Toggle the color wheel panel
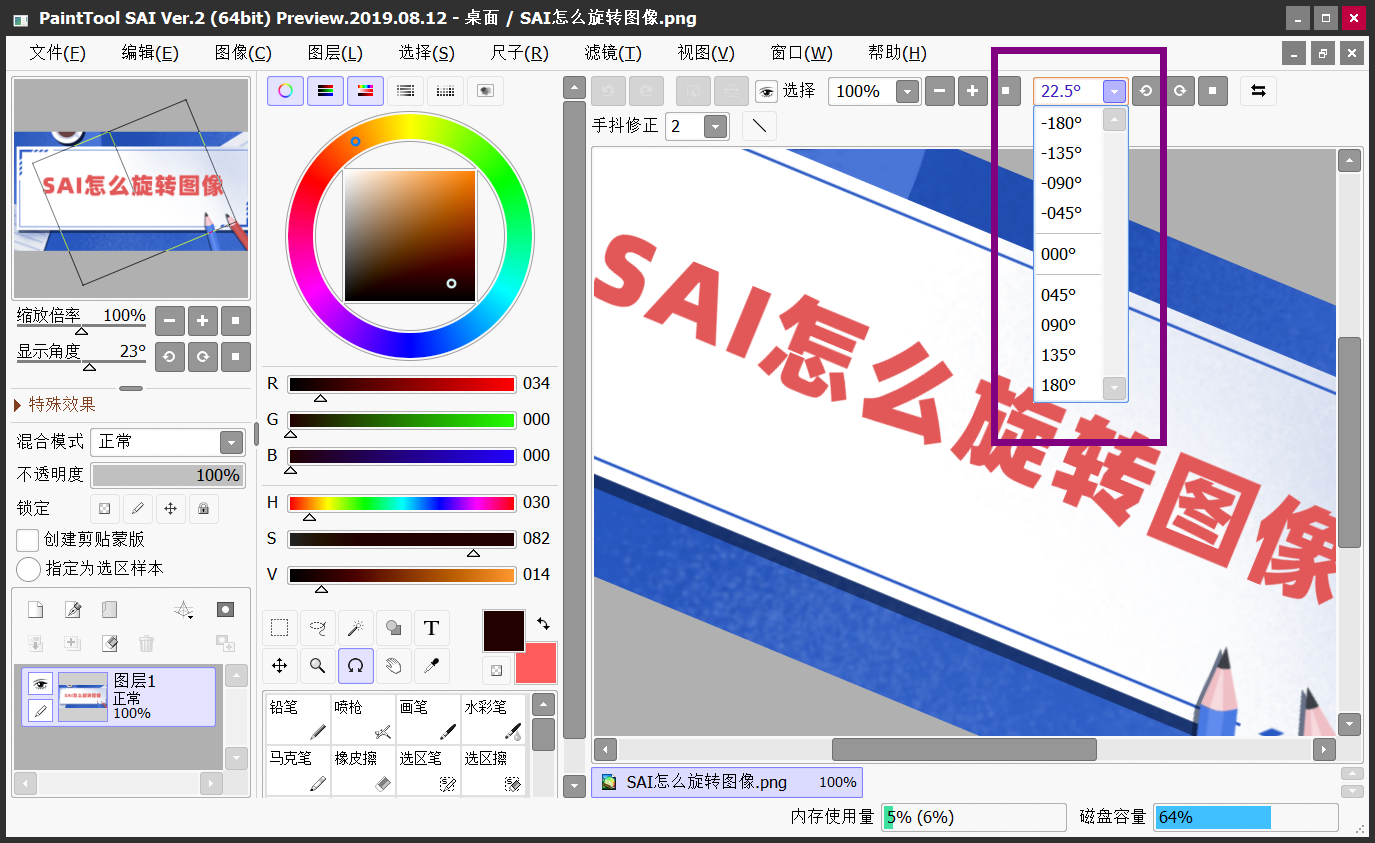This screenshot has height=843, width=1375. (285, 91)
